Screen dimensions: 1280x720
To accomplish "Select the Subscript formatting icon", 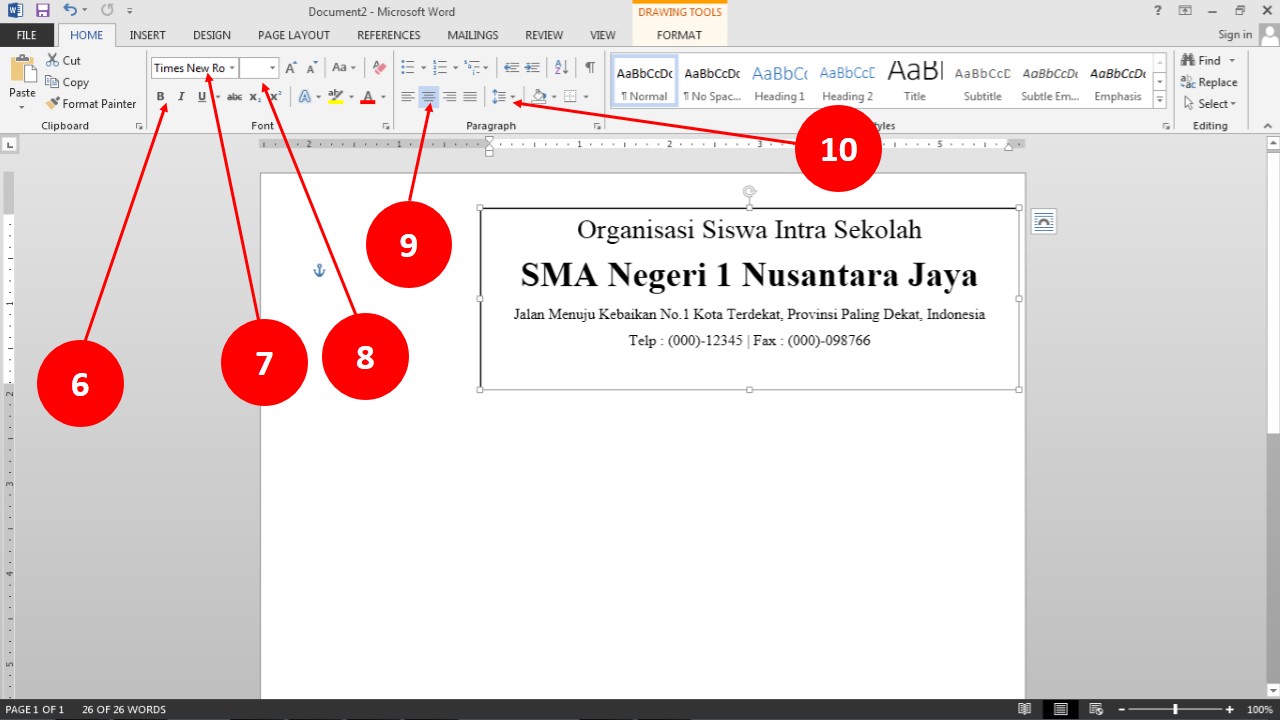I will 253,97.
